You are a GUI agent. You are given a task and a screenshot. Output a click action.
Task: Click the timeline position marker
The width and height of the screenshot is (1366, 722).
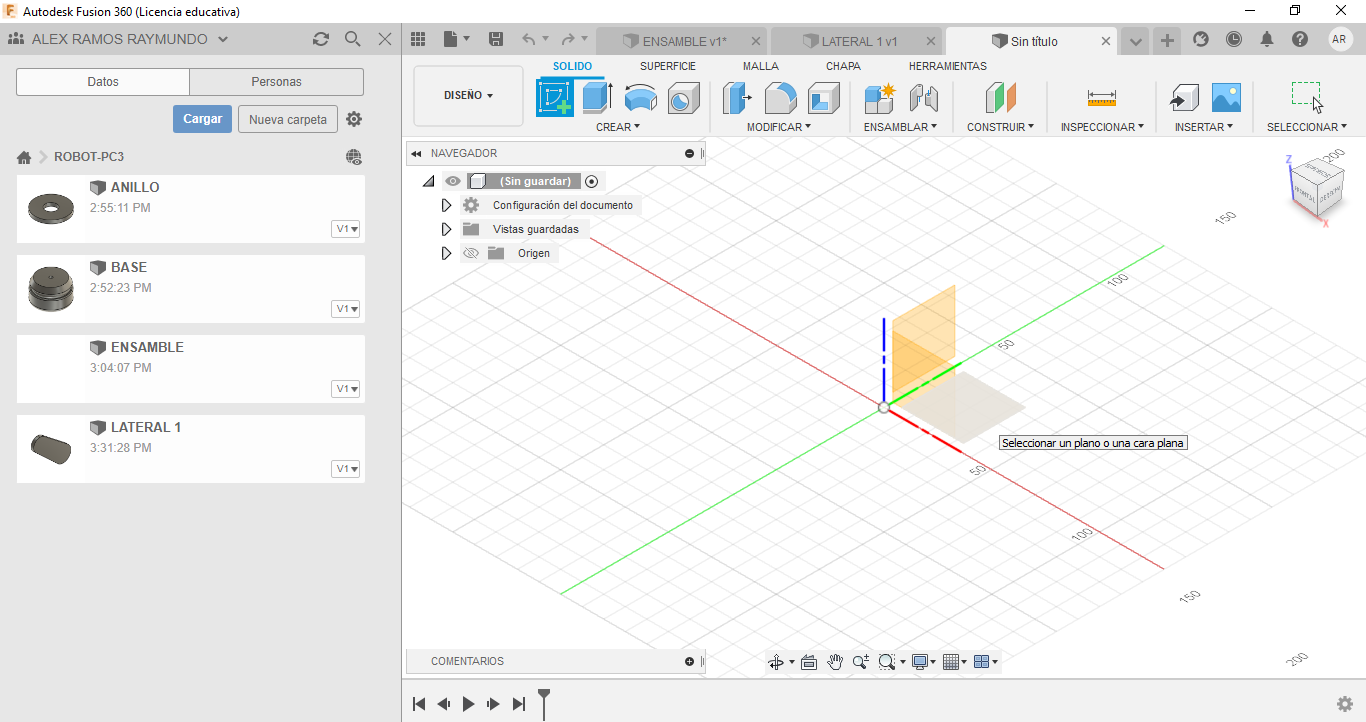(x=544, y=703)
